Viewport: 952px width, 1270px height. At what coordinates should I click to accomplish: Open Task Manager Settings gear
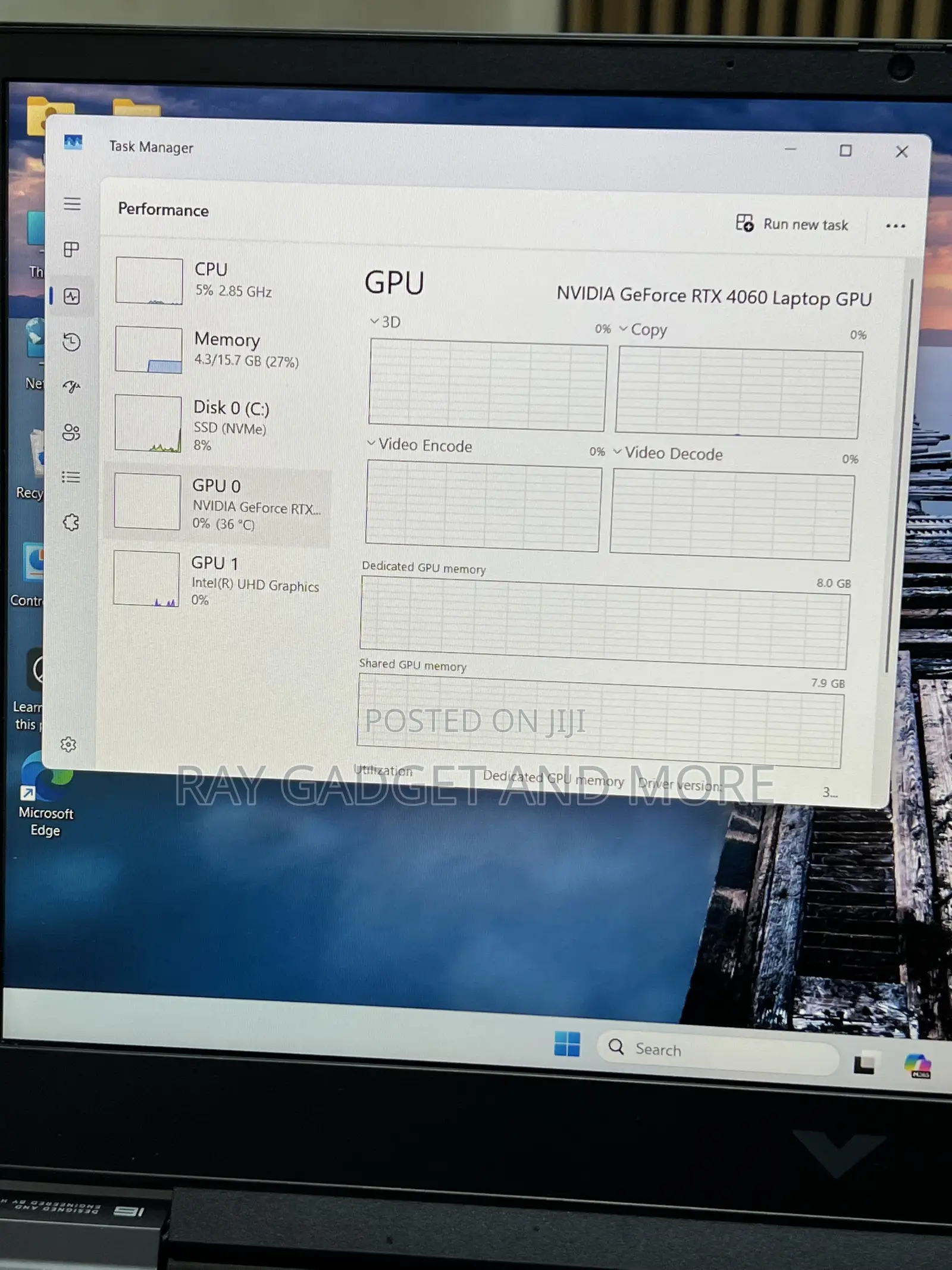coord(68,745)
